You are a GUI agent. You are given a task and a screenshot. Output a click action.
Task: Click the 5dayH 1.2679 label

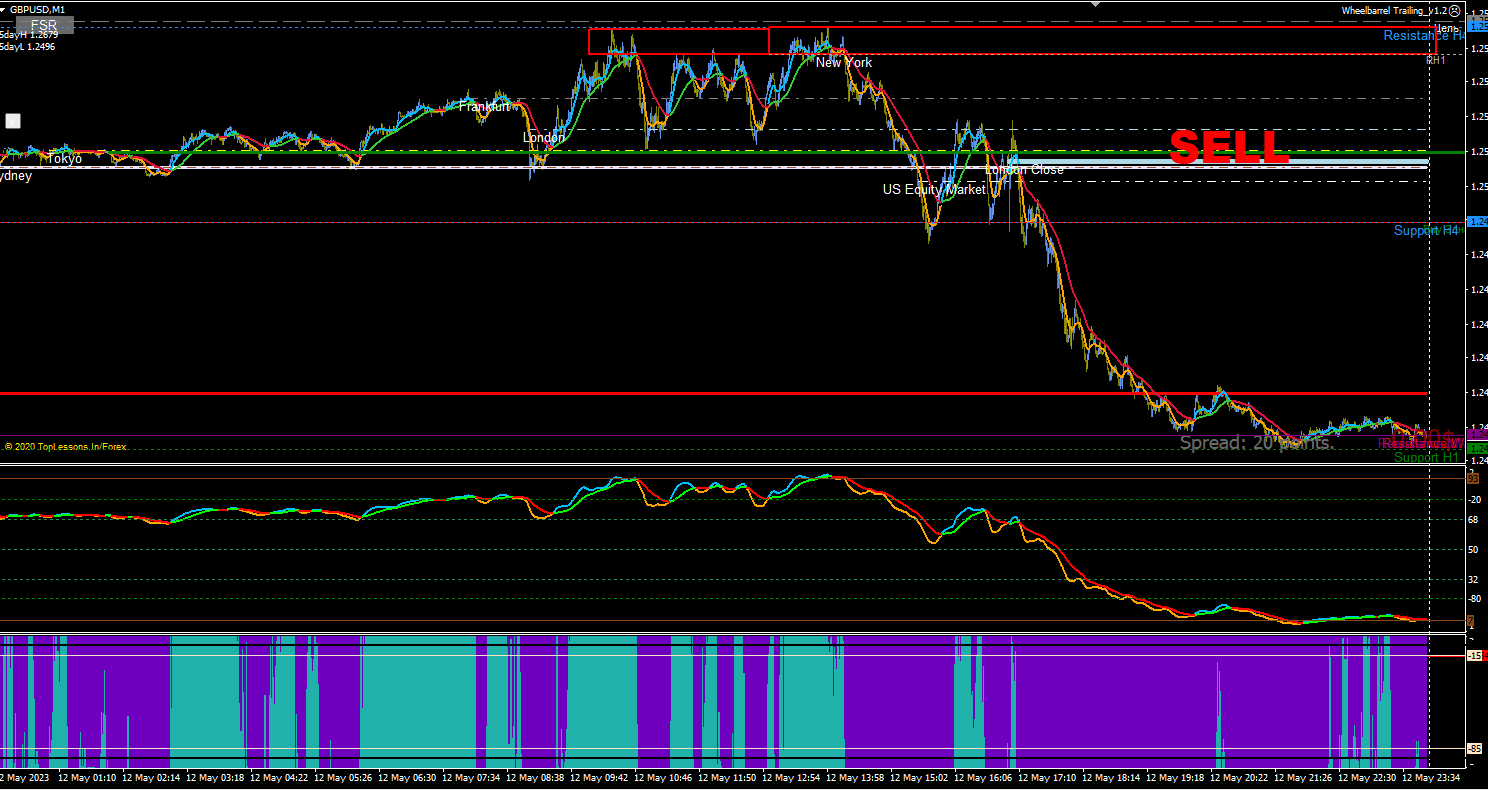point(28,35)
